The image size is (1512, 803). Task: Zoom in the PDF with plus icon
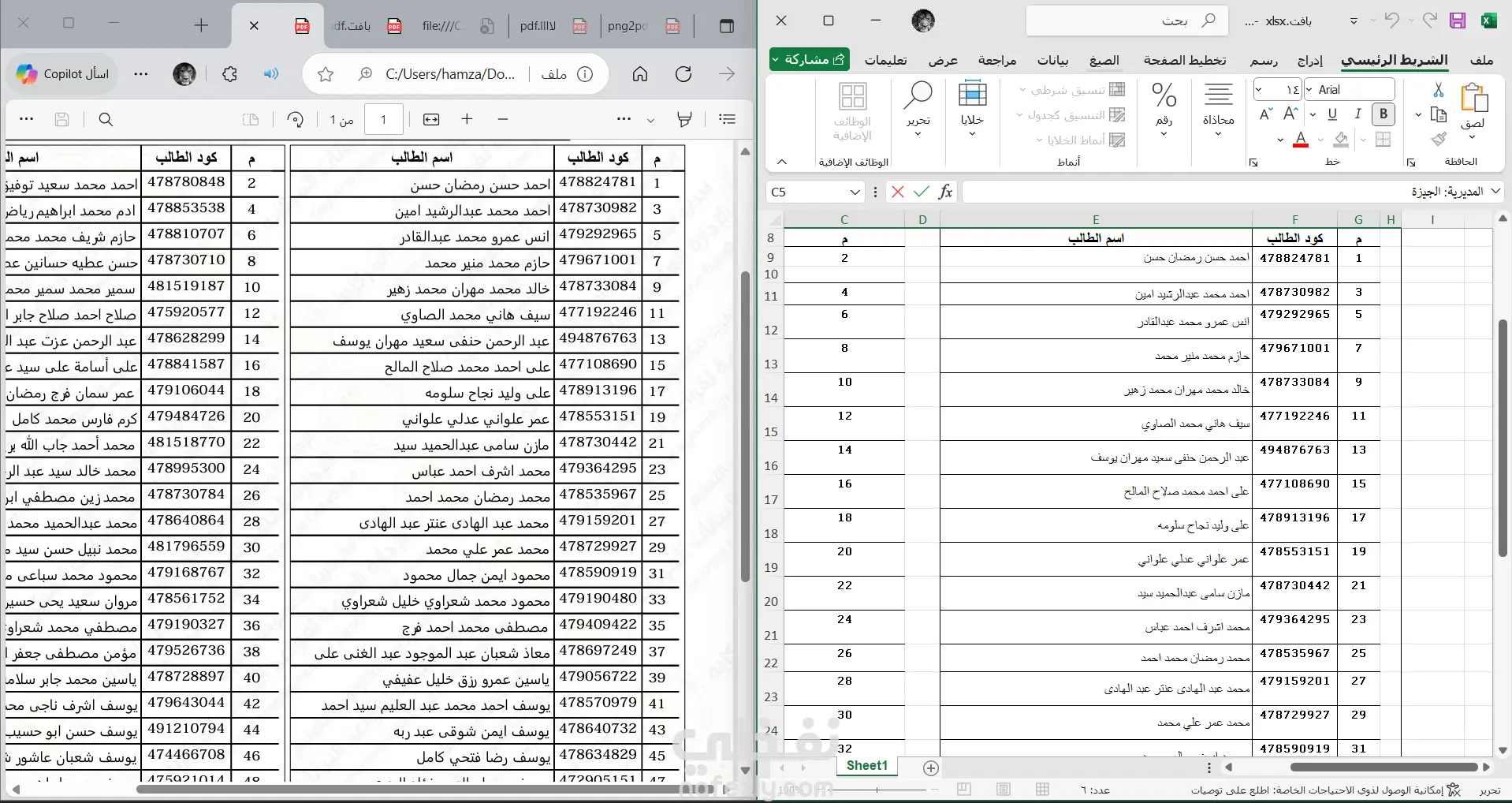tap(467, 119)
